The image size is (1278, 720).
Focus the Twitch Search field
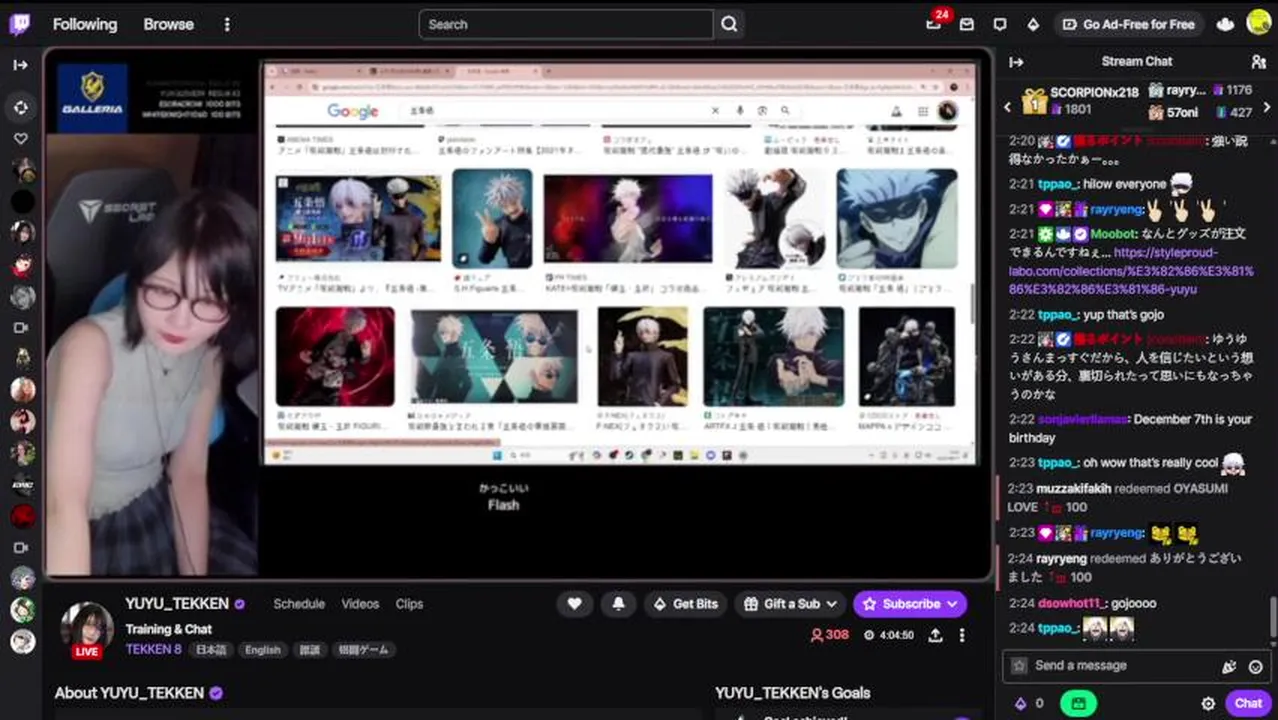(566, 24)
